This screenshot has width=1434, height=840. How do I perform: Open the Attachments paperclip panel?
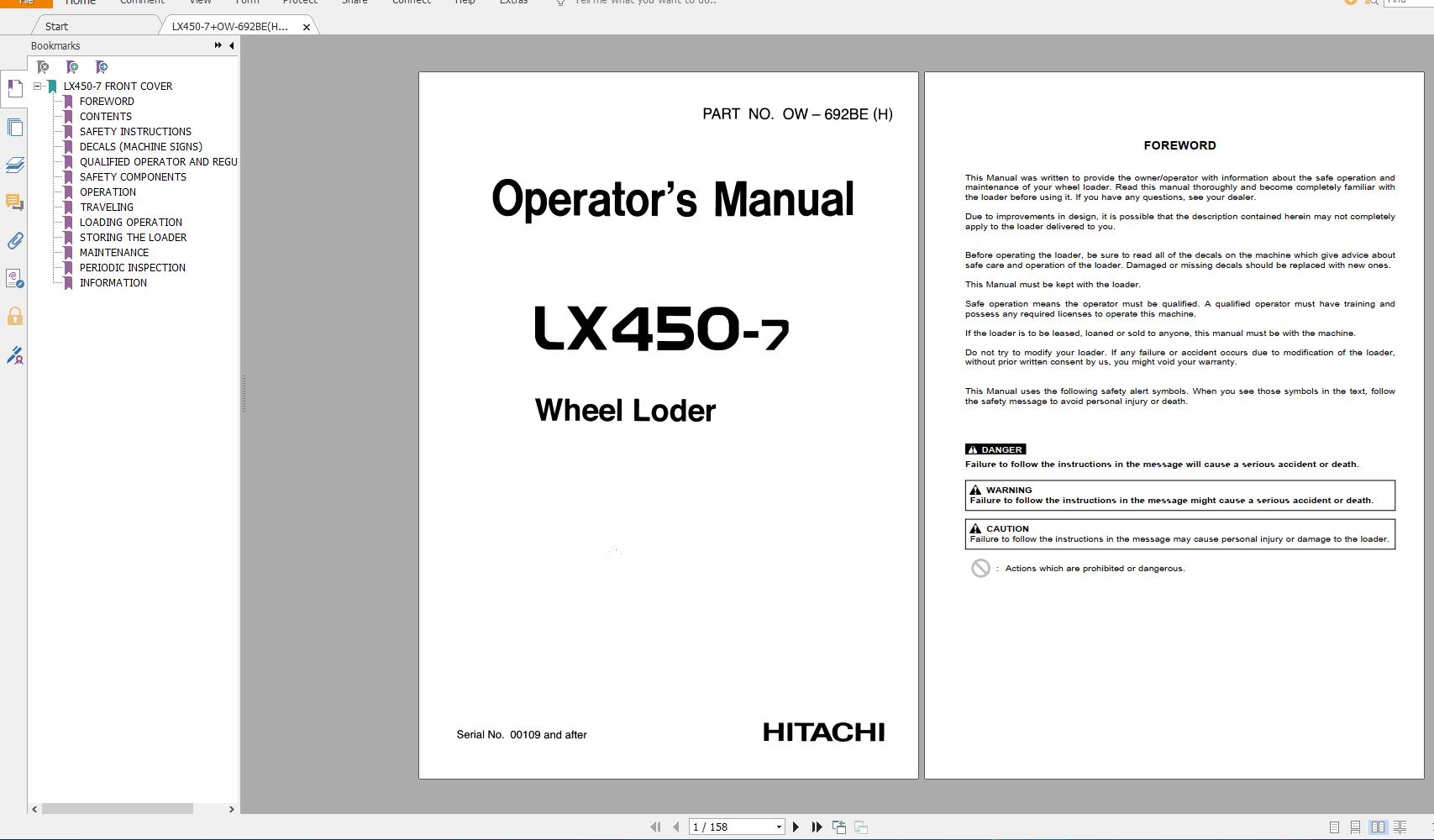point(14,241)
